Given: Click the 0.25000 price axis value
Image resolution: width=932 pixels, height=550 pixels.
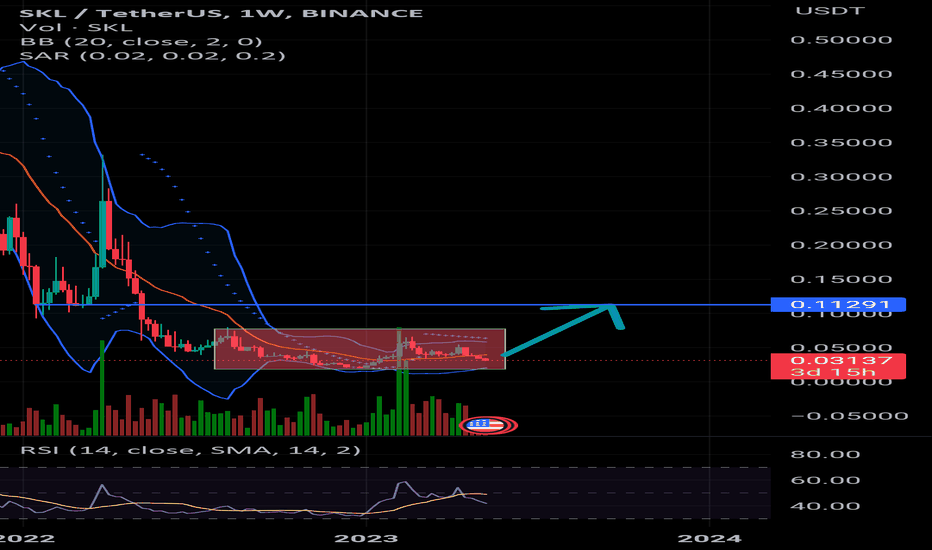Looking at the screenshot, I should pos(841,211).
